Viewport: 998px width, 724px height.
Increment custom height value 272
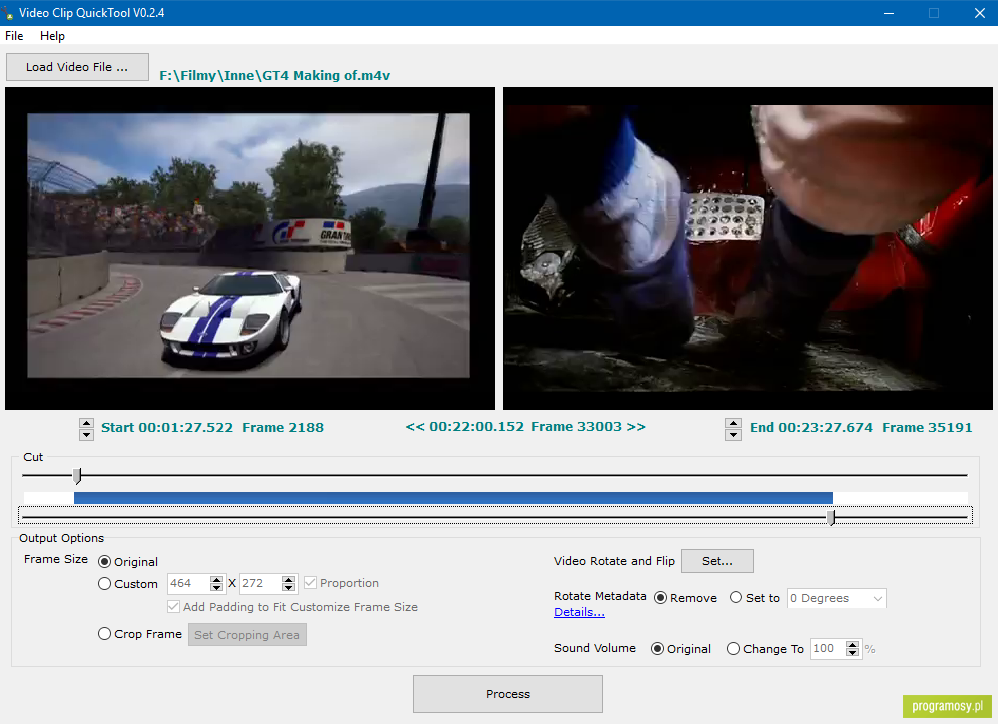point(288,579)
